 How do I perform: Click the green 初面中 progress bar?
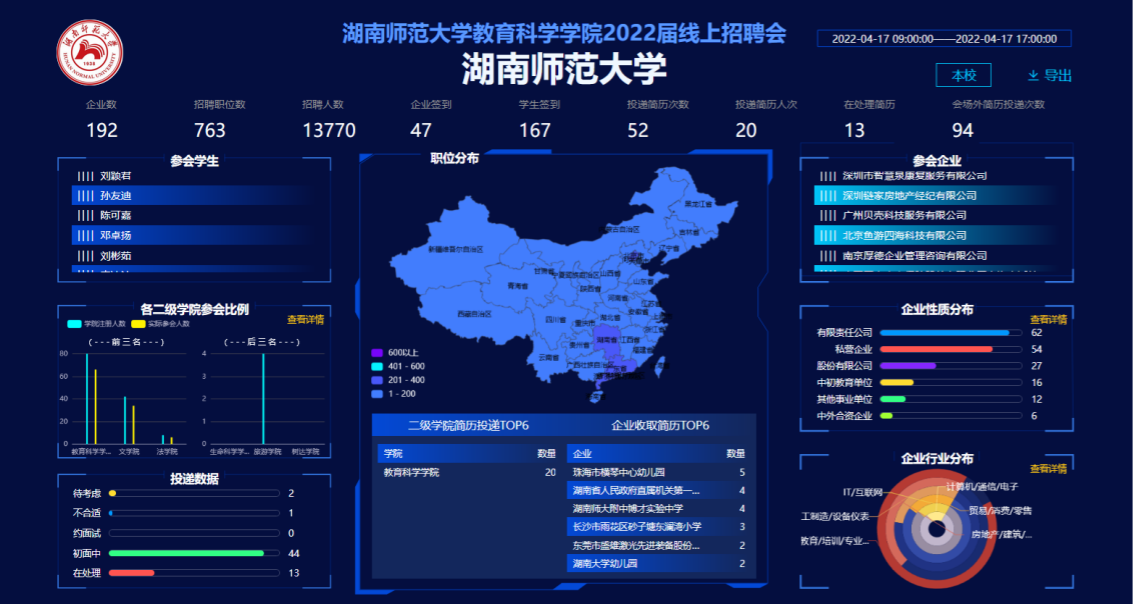(187, 553)
